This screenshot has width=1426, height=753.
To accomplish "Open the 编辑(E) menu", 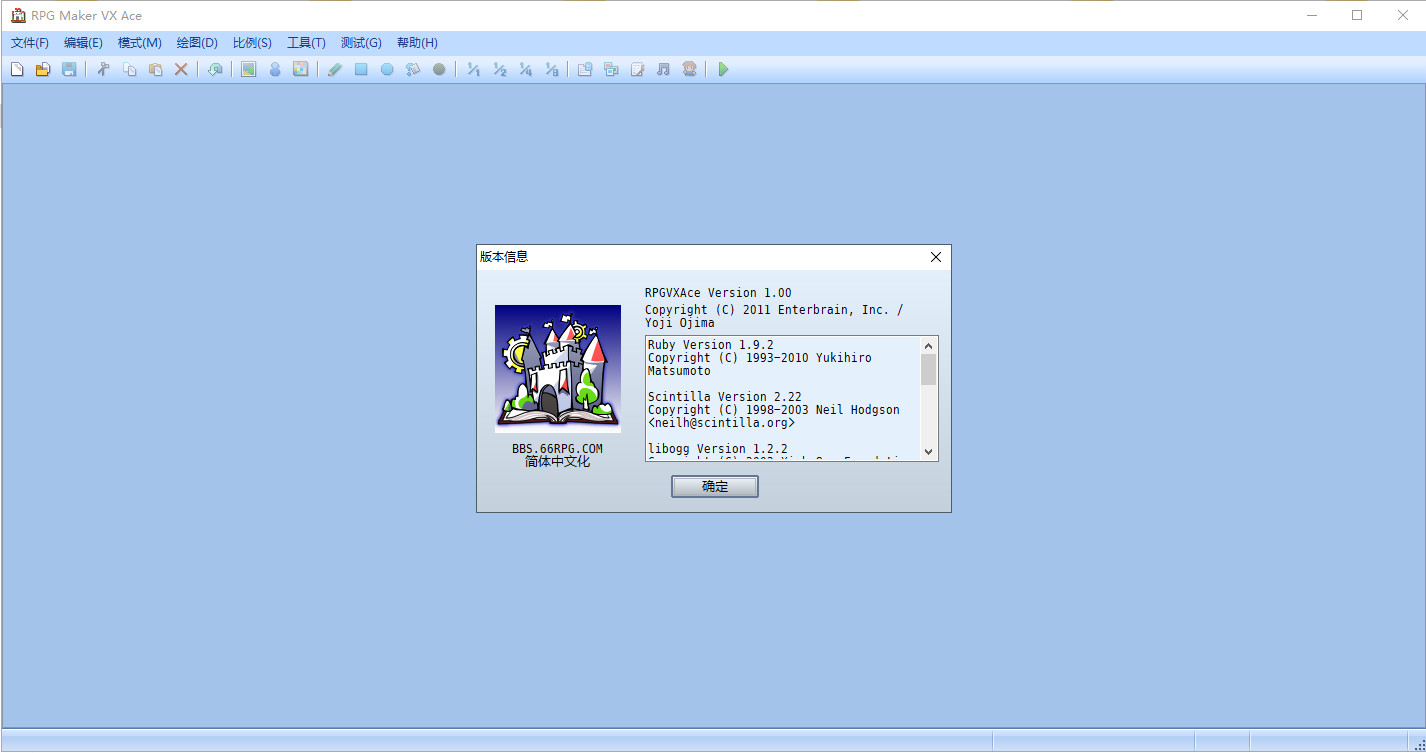I will click(x=83, y=43).
